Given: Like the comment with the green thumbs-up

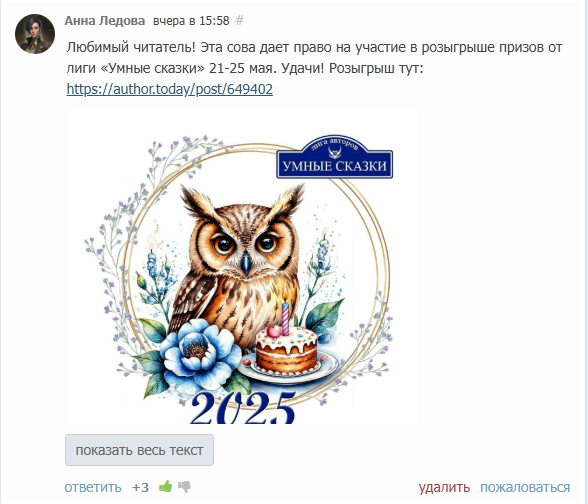Looking at the screenshot, I should pos(165,487).
